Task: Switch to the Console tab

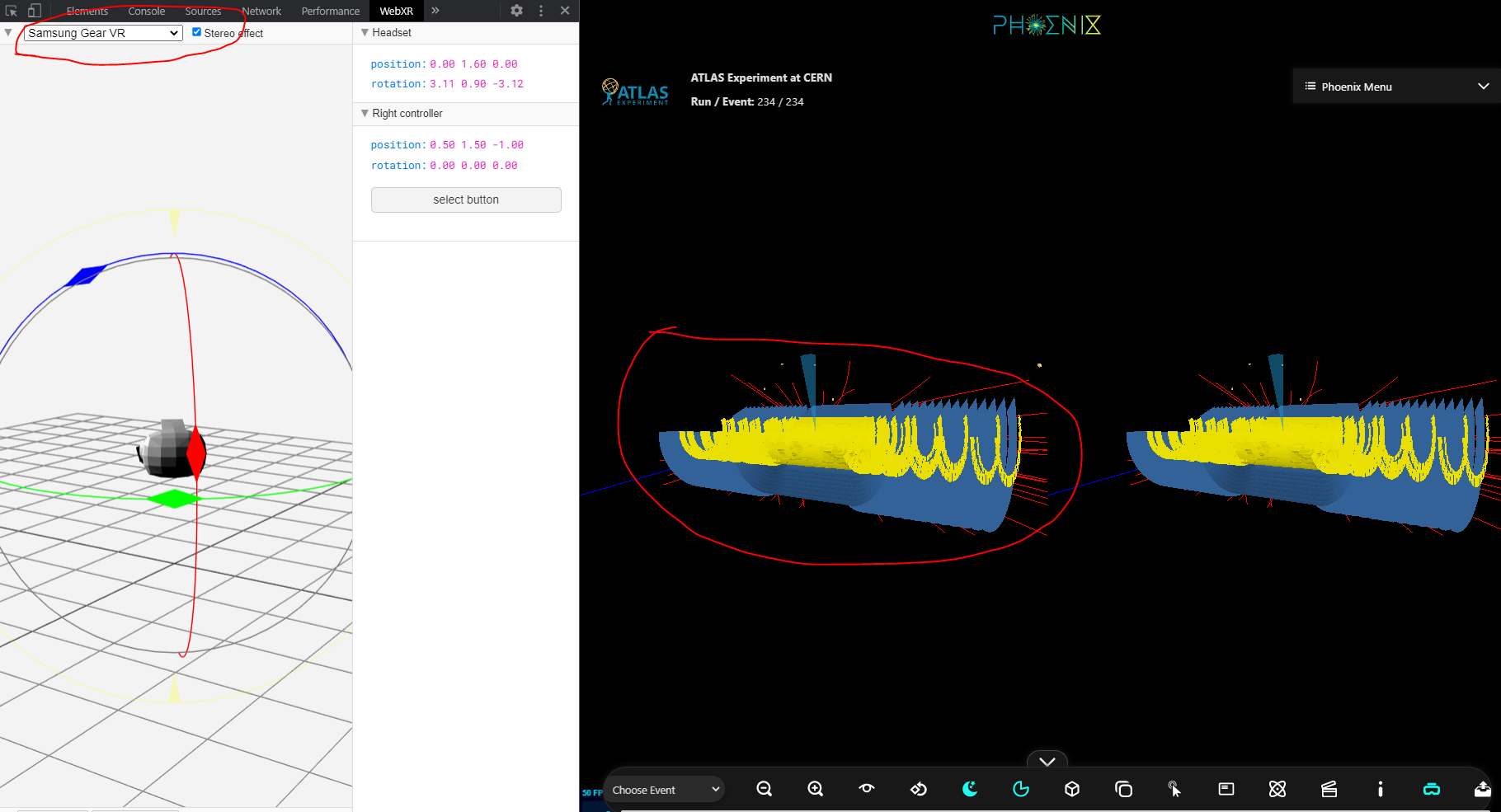Action: coord(146,11)
